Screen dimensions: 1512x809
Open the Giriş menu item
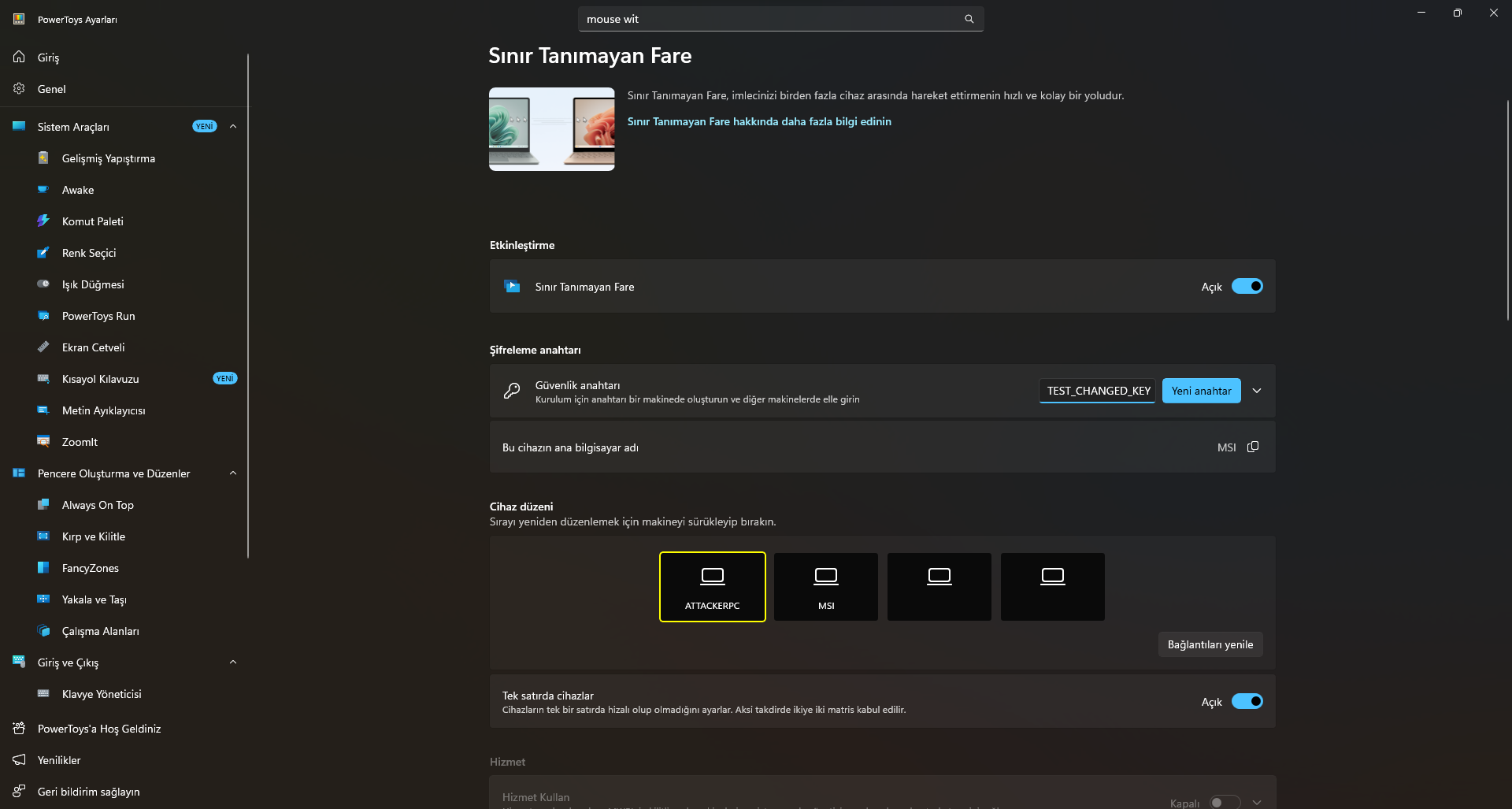click(x=124, y=57)
